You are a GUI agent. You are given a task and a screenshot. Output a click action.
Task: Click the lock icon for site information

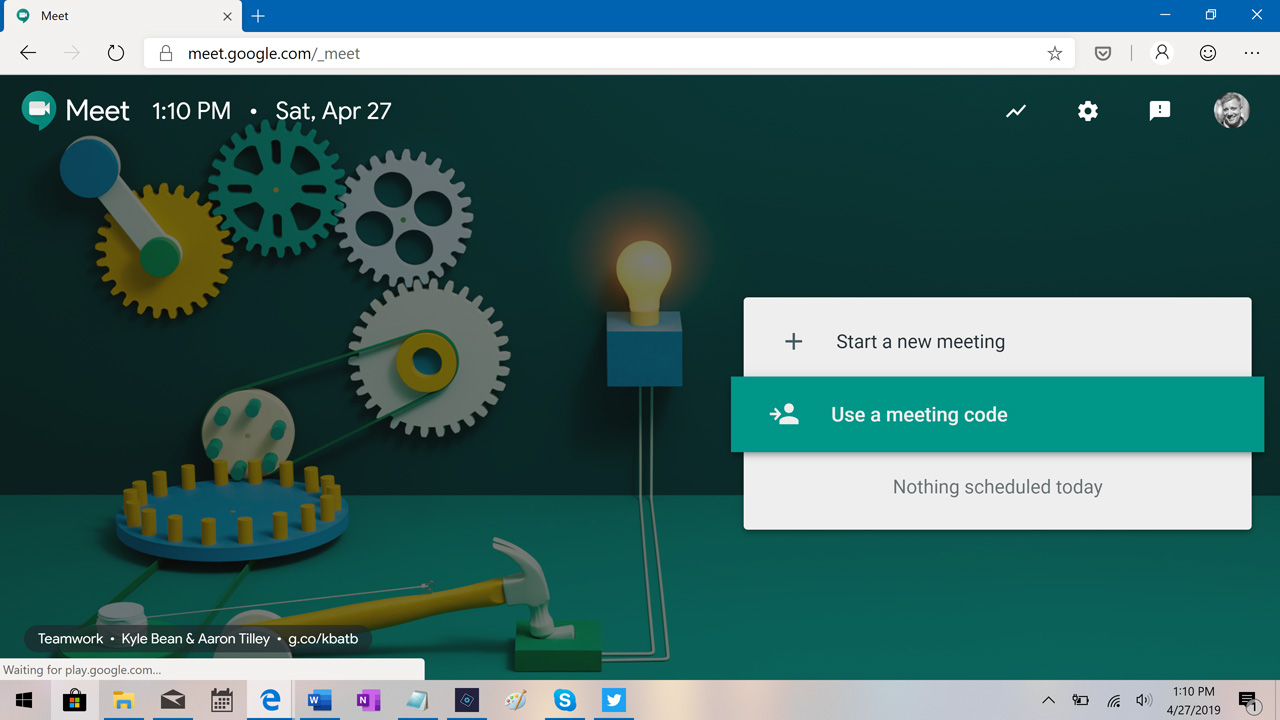166,54
